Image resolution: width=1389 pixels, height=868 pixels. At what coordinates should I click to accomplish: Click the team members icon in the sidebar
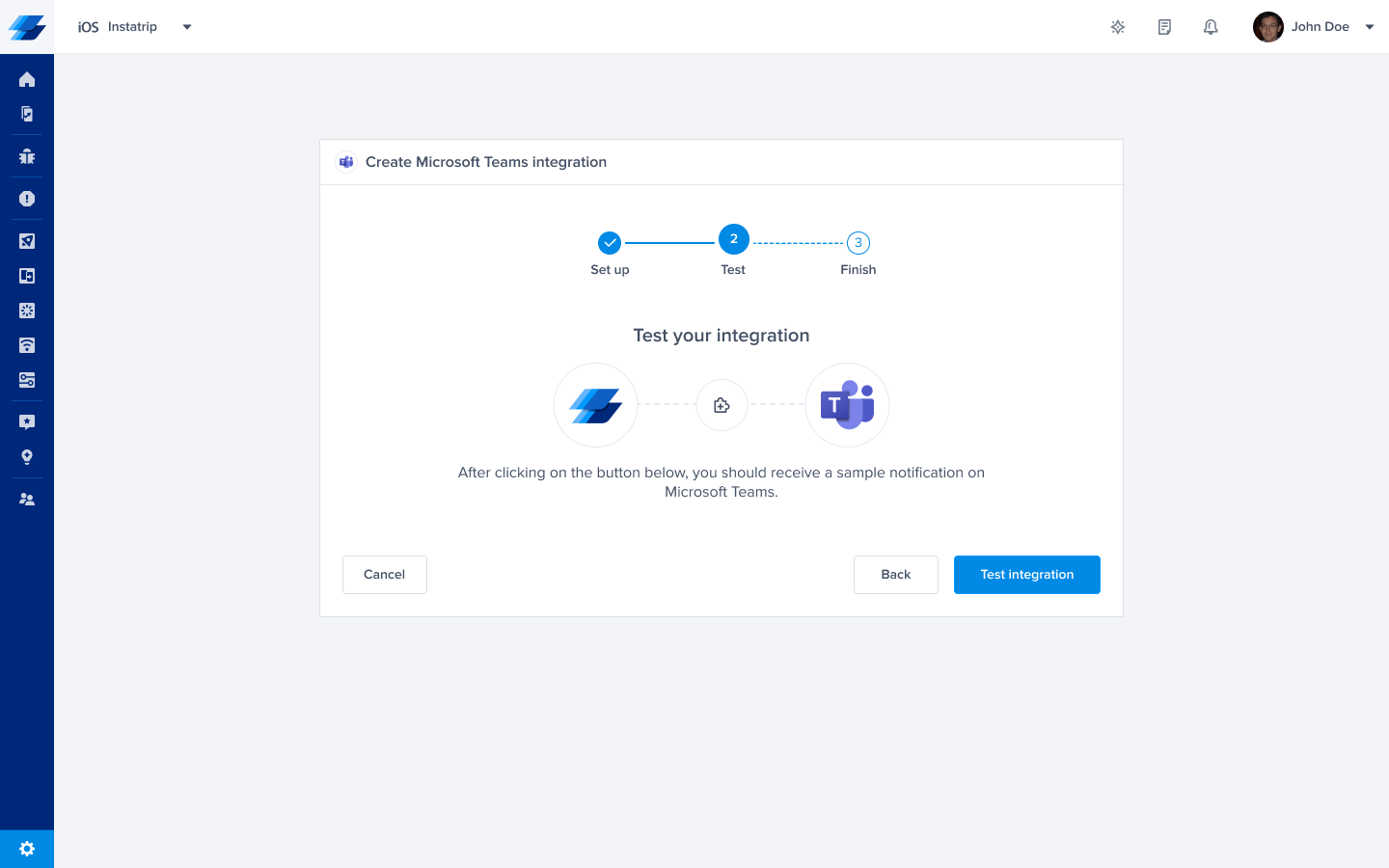26,499
